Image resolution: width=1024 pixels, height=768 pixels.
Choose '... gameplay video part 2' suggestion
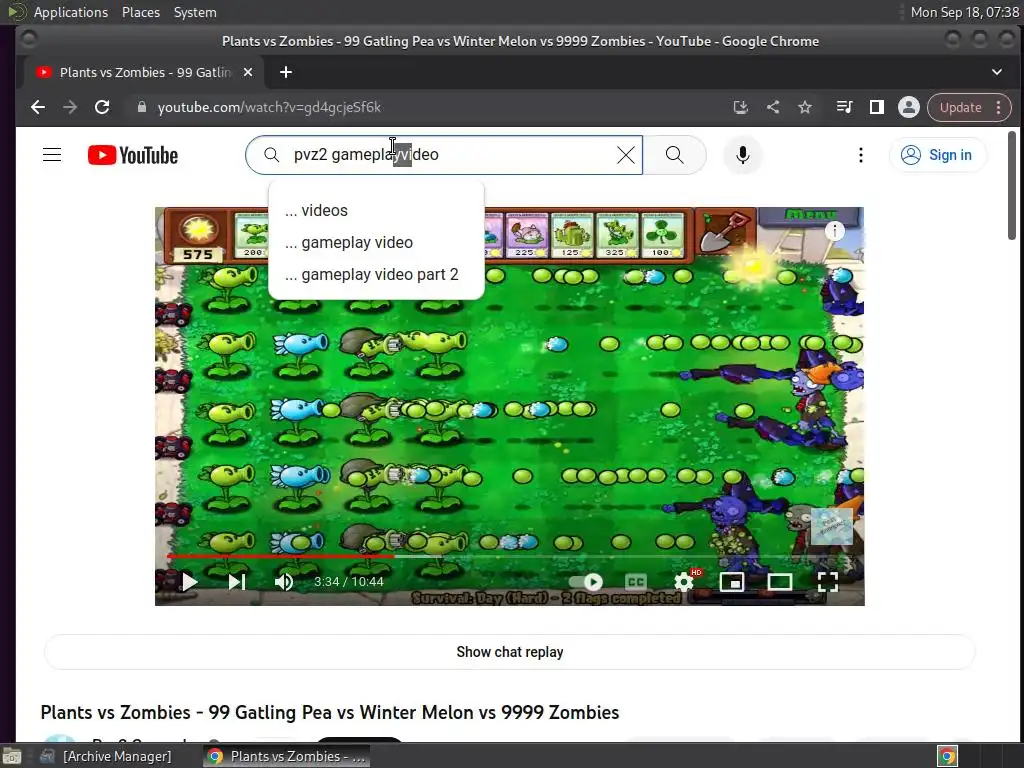(x=376, y=274)
